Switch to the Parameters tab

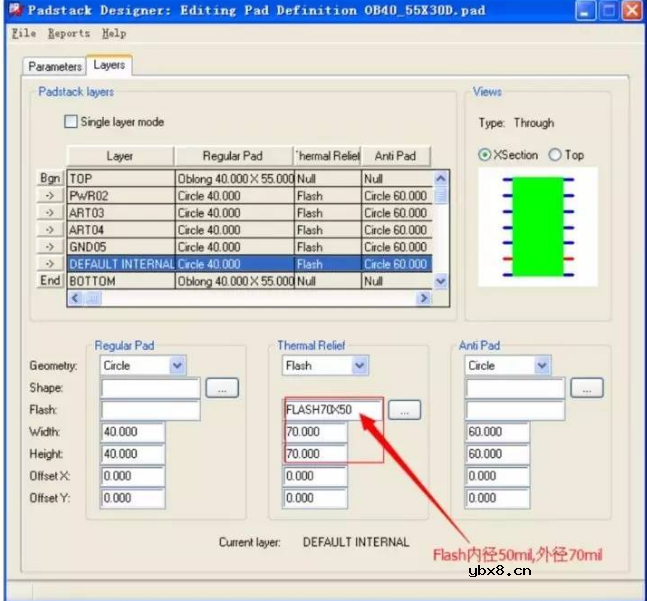click(55, 67)
